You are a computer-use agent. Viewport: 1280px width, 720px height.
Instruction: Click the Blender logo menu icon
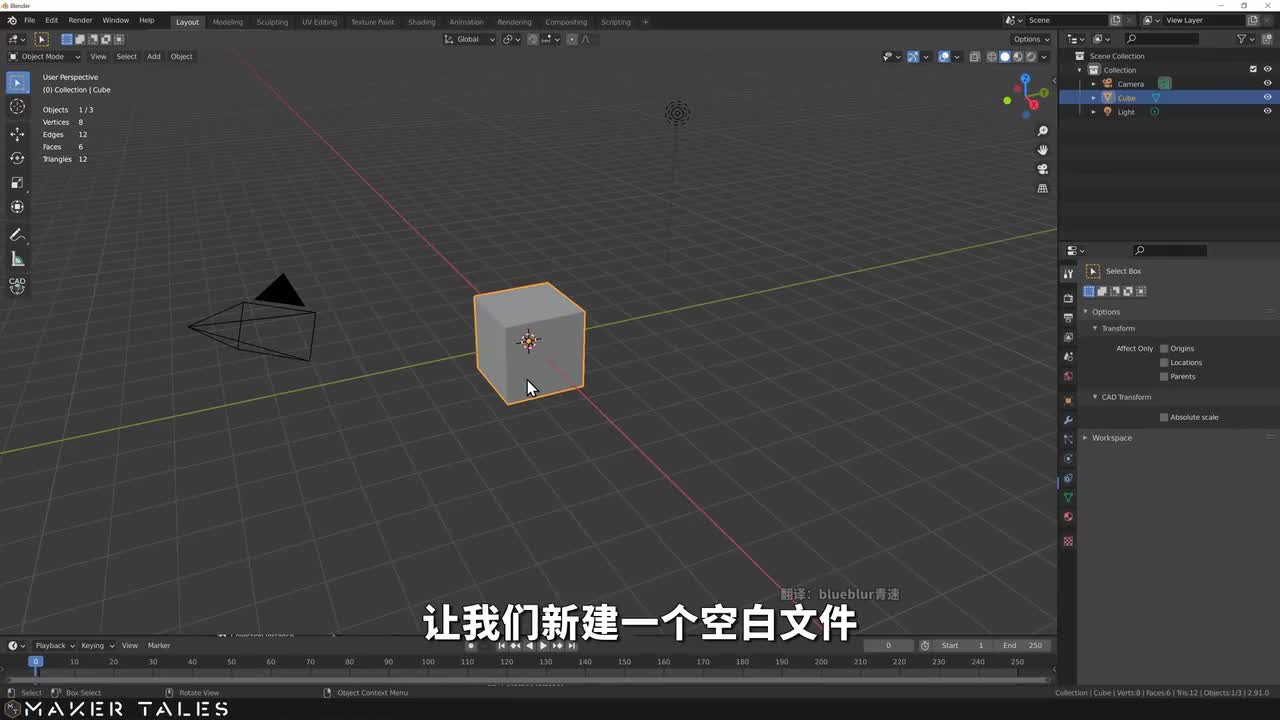pyautogui.click(x=12, y=20)
